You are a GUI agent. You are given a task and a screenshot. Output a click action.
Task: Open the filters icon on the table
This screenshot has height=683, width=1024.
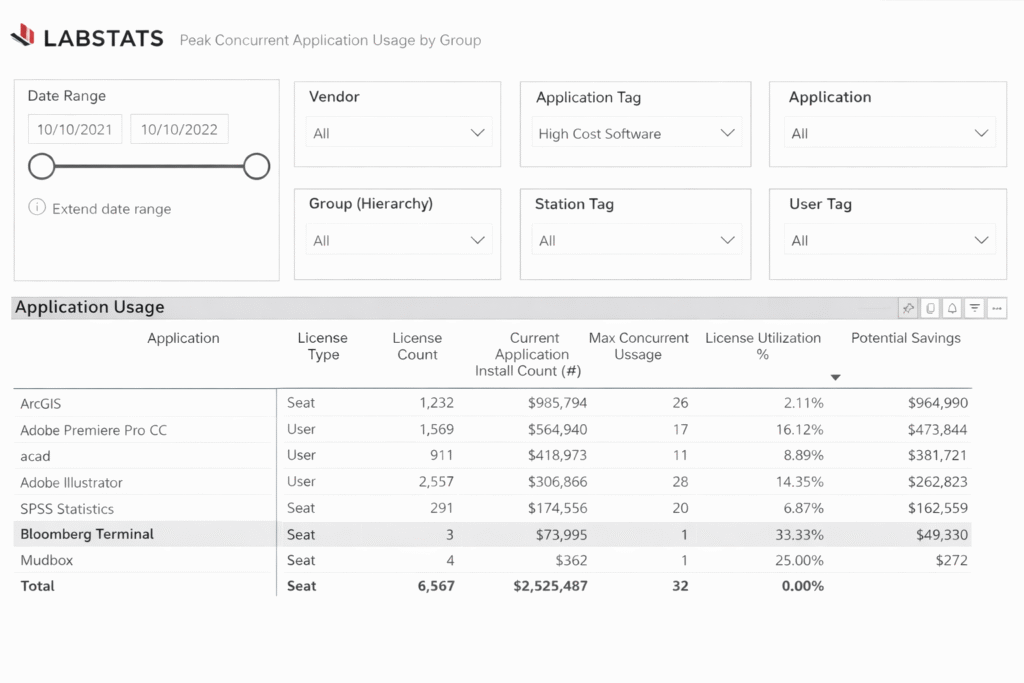(974, 308)
